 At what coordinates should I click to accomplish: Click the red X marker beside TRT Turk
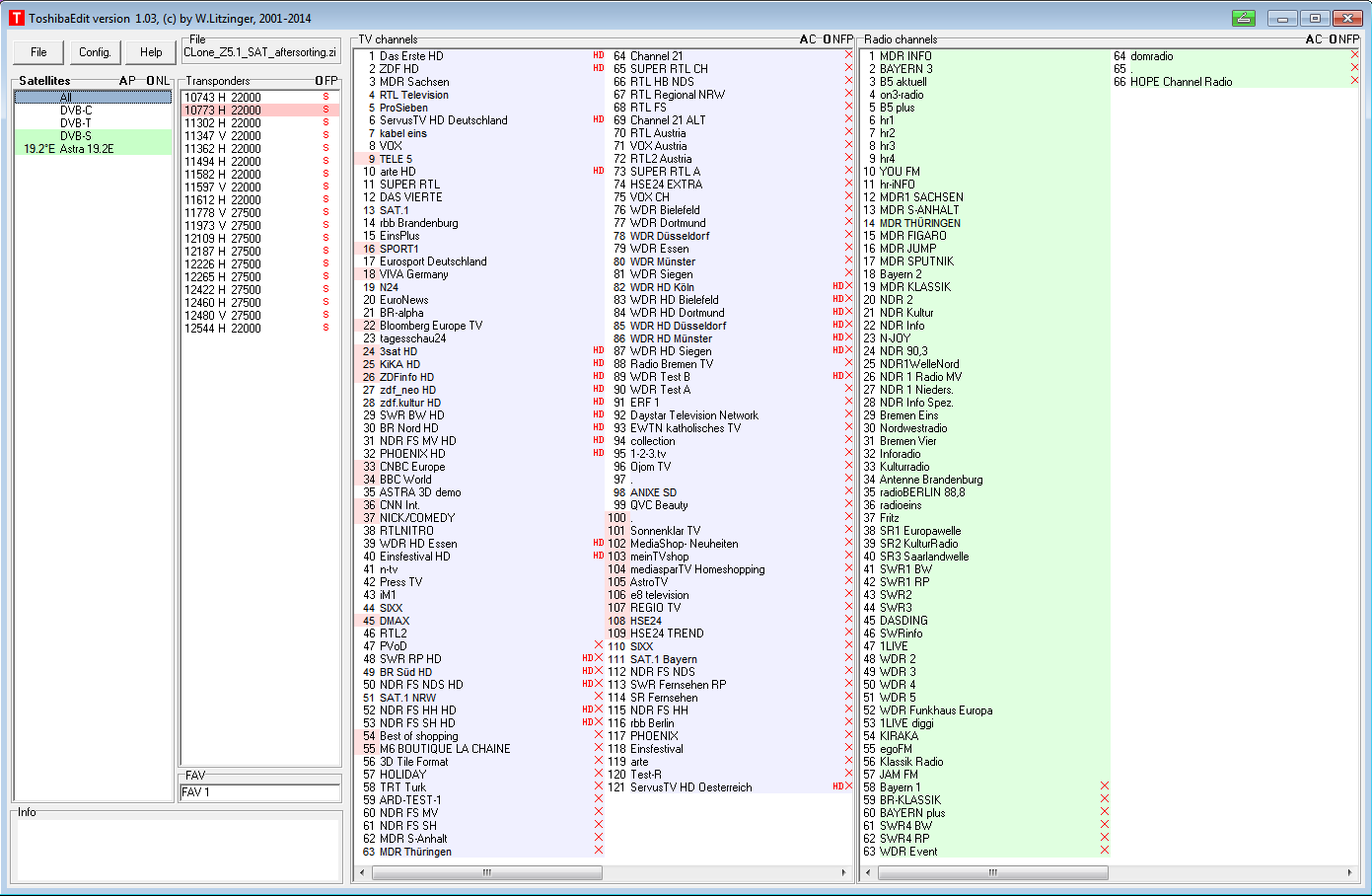coord(598,786)
